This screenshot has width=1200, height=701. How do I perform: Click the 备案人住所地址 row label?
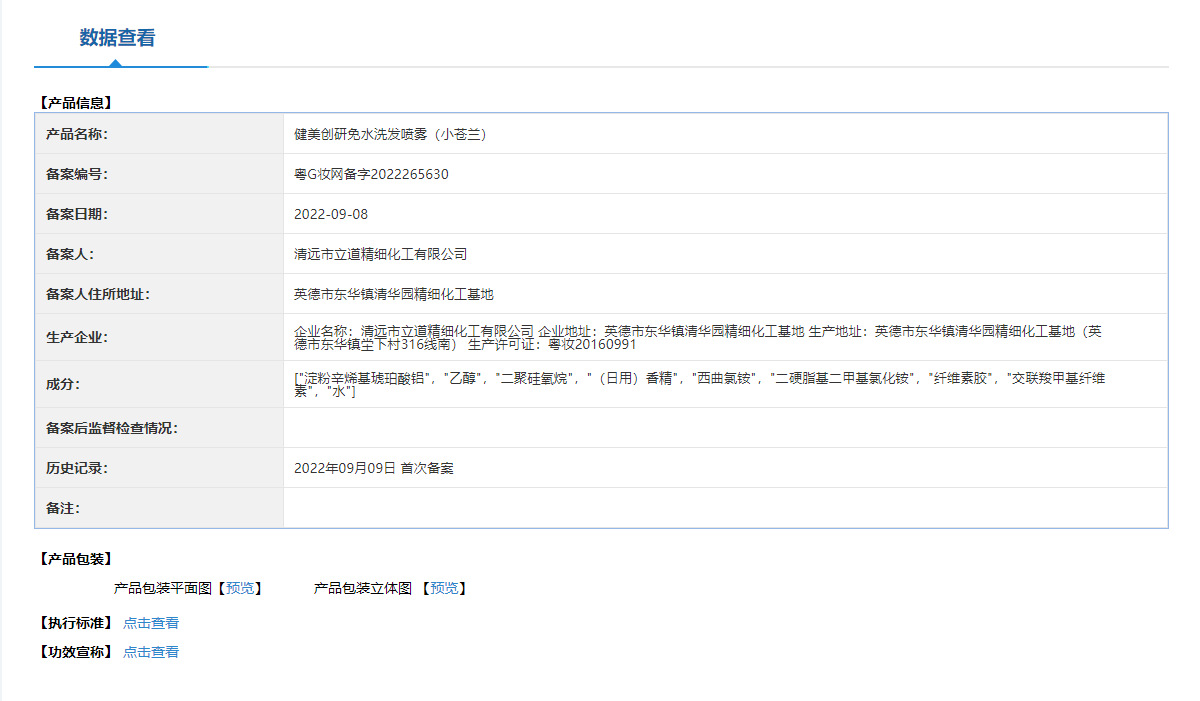98,294
